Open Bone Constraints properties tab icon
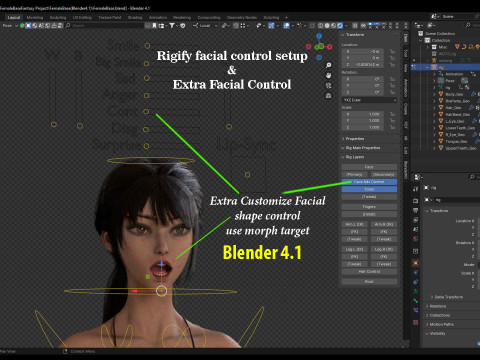 [x=415, y=310]
